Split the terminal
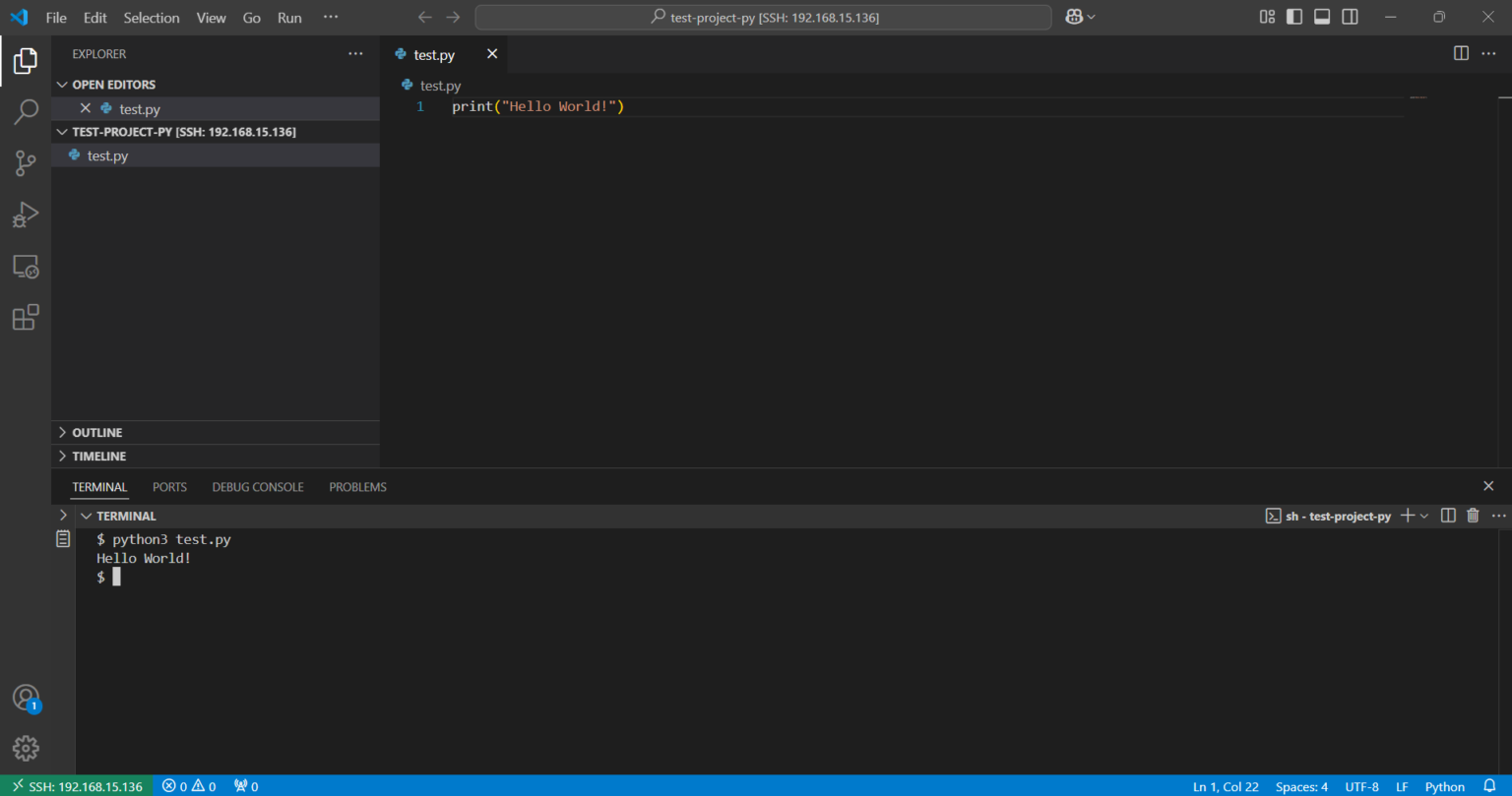The image size is (1512, 796). (x=1446, y=515)
